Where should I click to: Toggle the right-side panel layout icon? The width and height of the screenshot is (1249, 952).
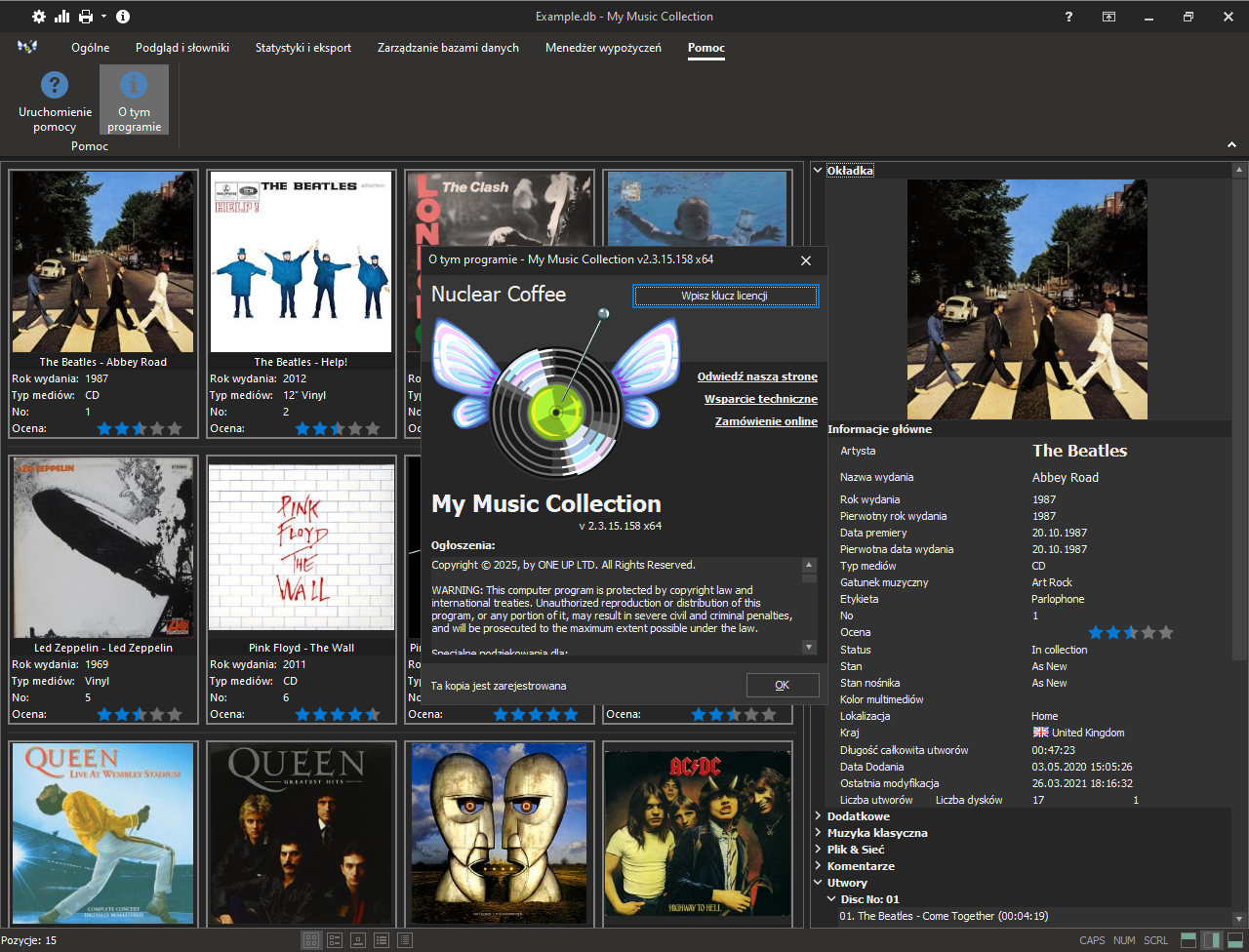click(x=1211, y=940)
